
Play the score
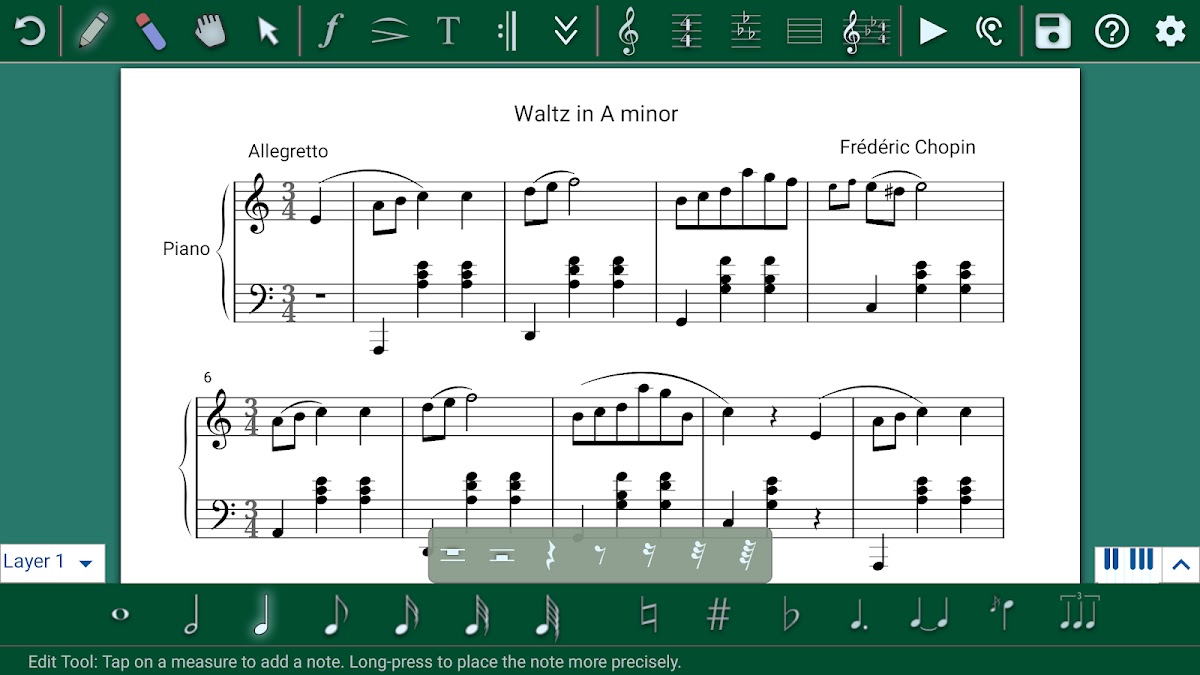[932, 31]
